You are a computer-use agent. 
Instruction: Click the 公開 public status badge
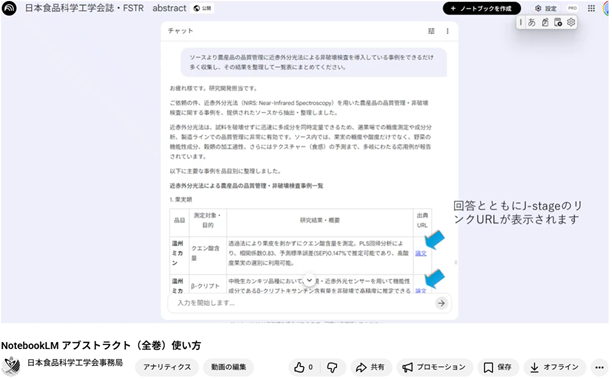point(203,8)
